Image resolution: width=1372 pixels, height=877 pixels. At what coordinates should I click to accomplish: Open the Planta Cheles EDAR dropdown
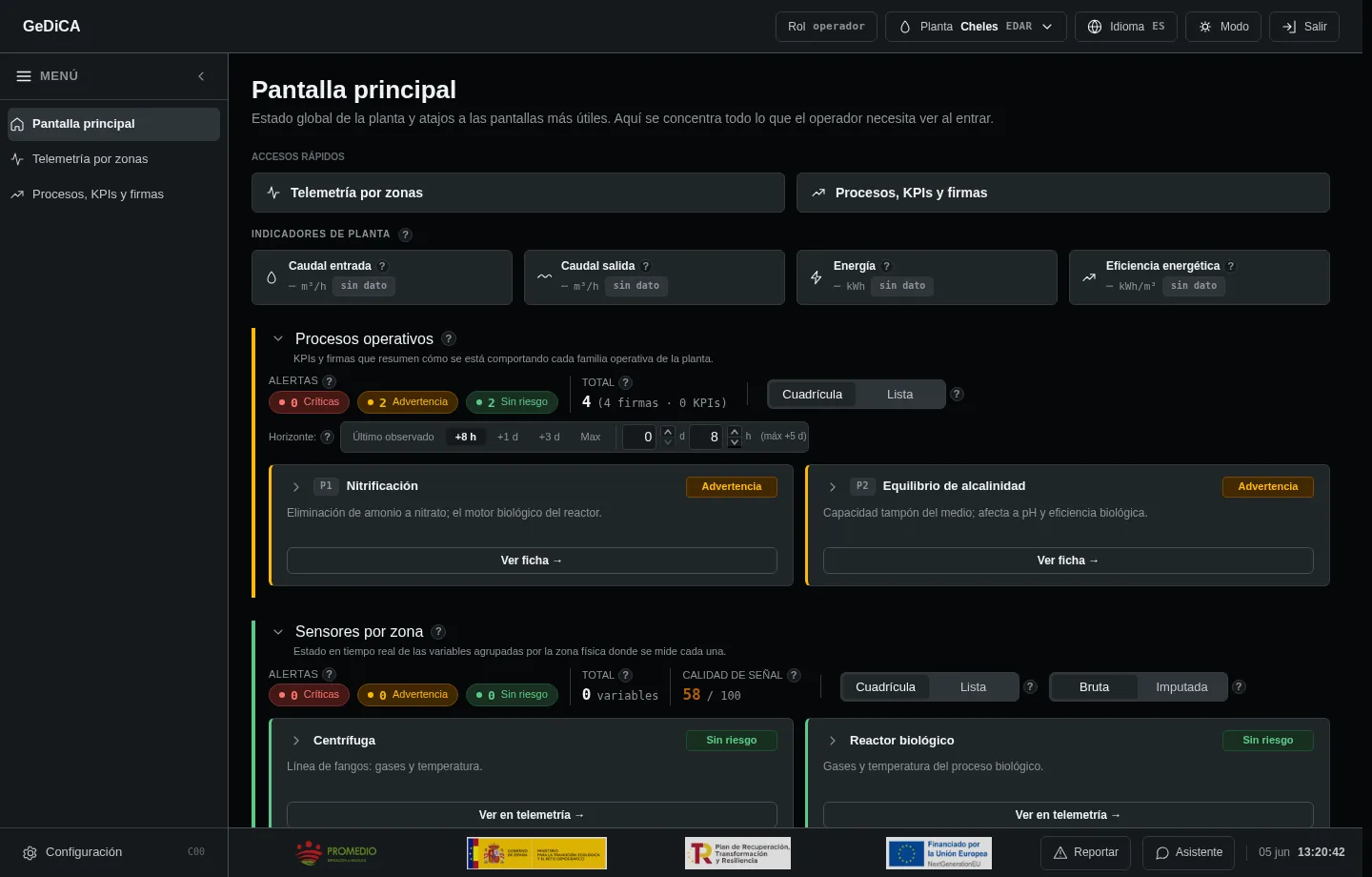click(976, 27)
